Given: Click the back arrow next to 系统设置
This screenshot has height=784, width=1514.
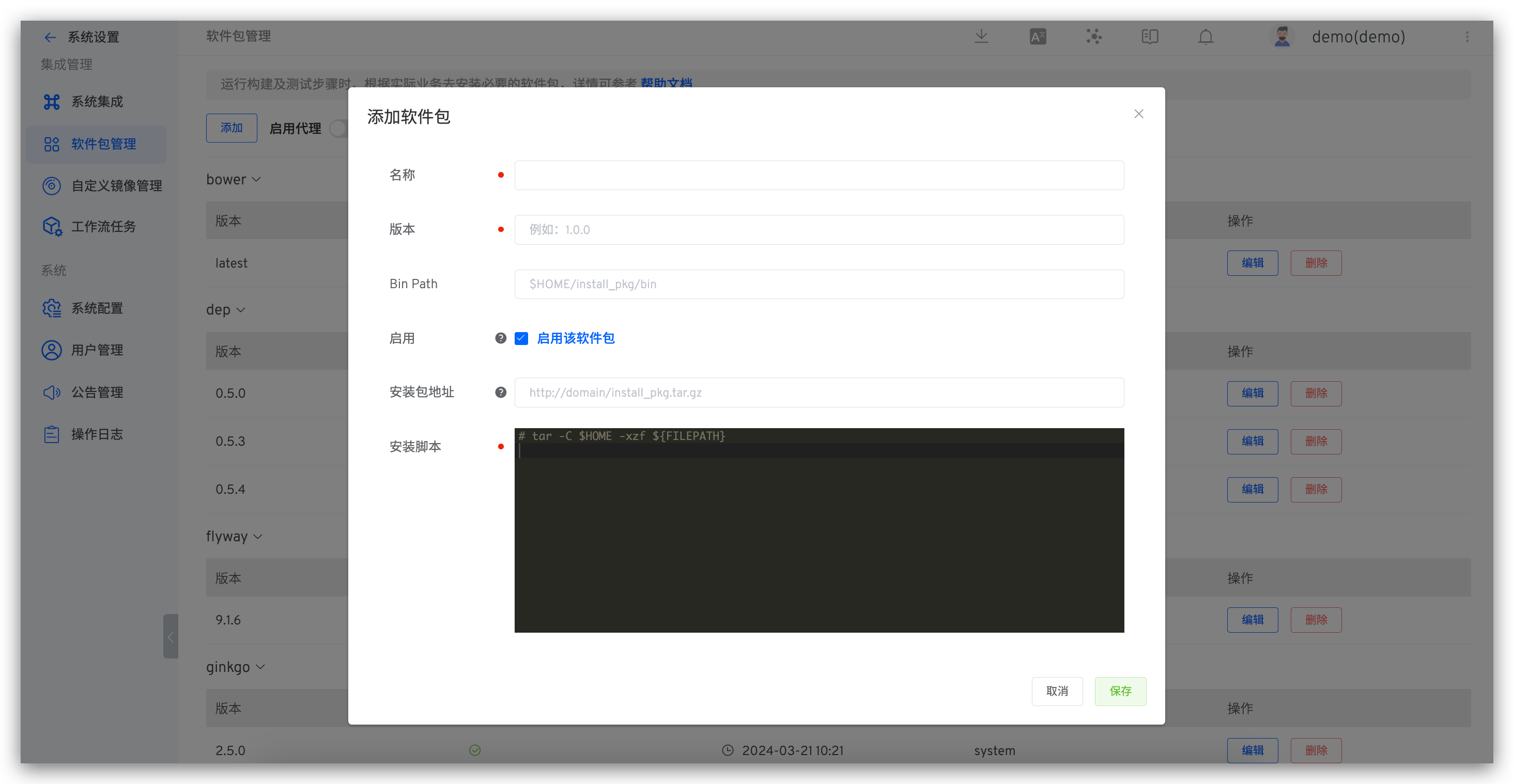Looking at the screenshot, I should [x=51, y=36].
